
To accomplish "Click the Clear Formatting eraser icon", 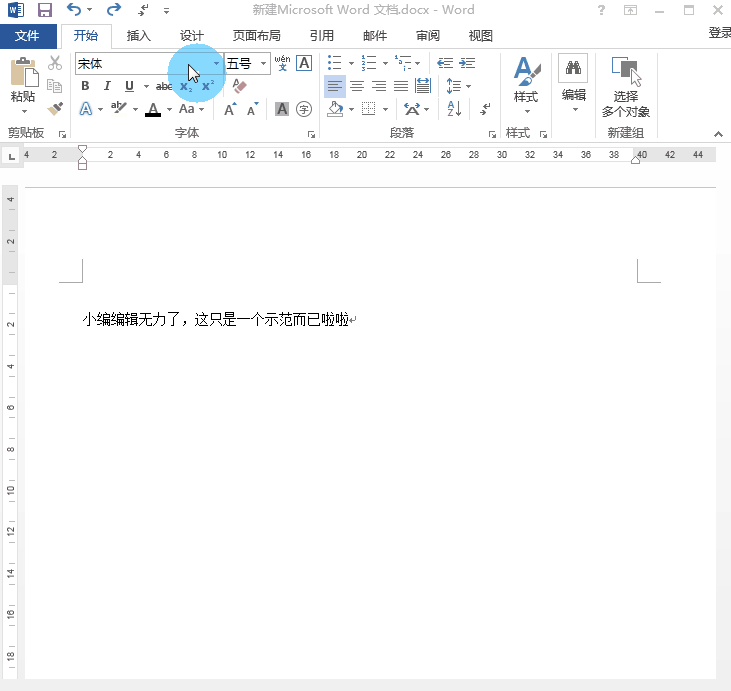I will click(239, 86).
